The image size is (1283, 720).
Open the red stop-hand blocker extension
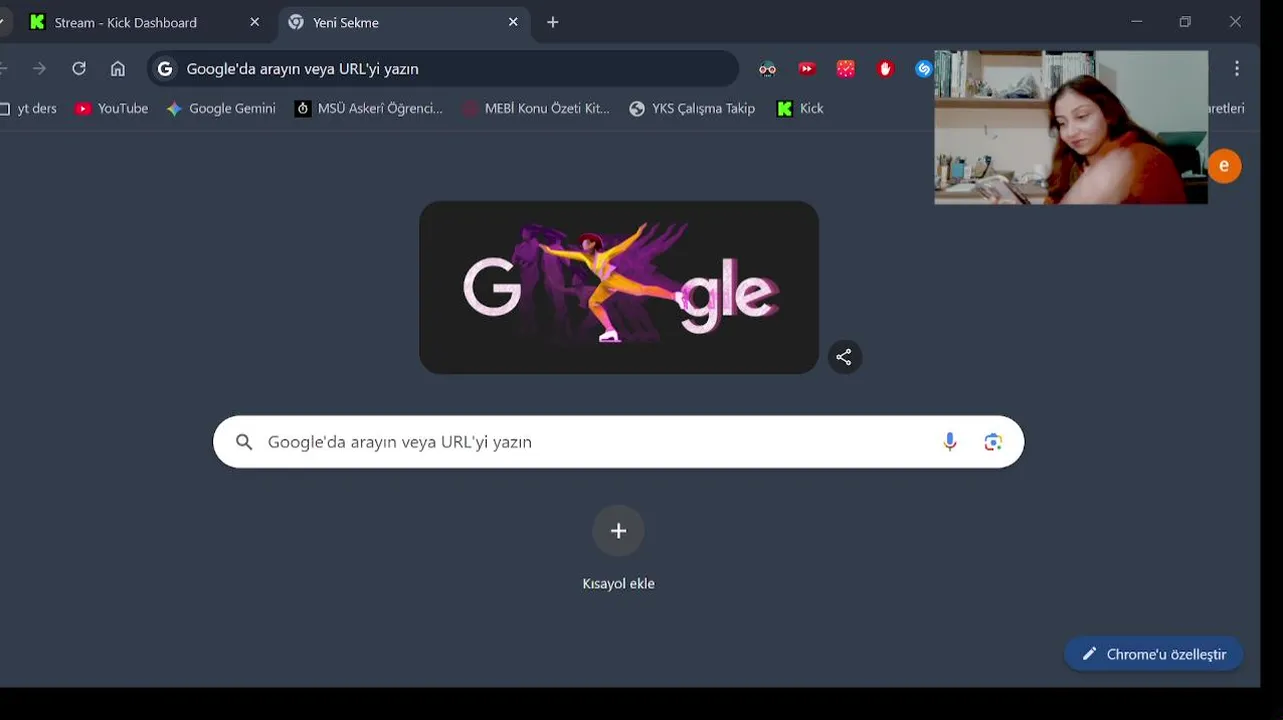coord(885,69)
